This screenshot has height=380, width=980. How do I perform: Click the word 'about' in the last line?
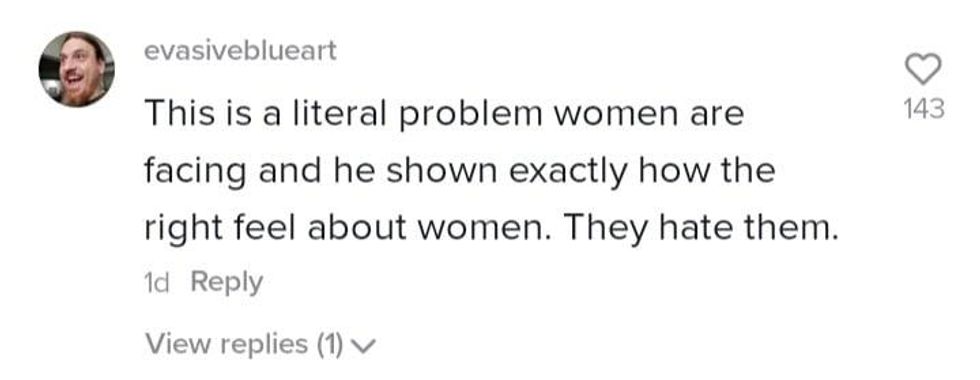tap(357, 229)
